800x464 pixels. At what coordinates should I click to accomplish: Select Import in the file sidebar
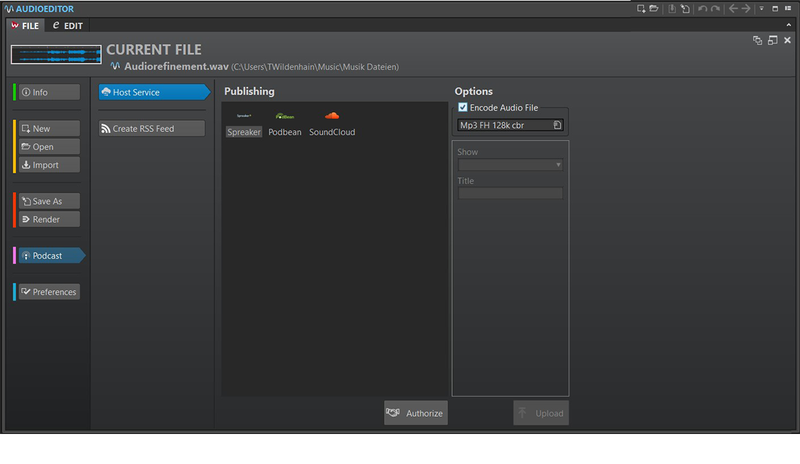pos(49,165)
